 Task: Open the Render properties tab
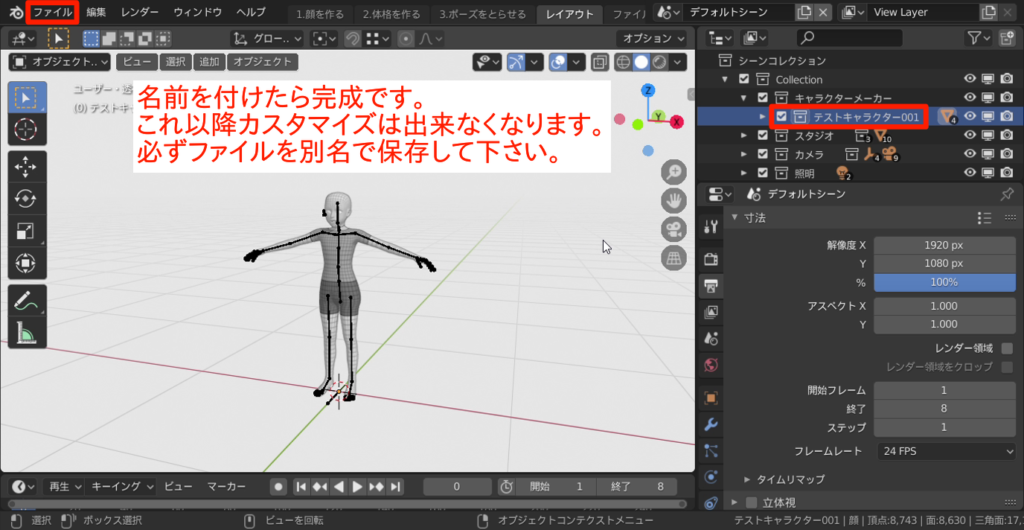(711, 260)
